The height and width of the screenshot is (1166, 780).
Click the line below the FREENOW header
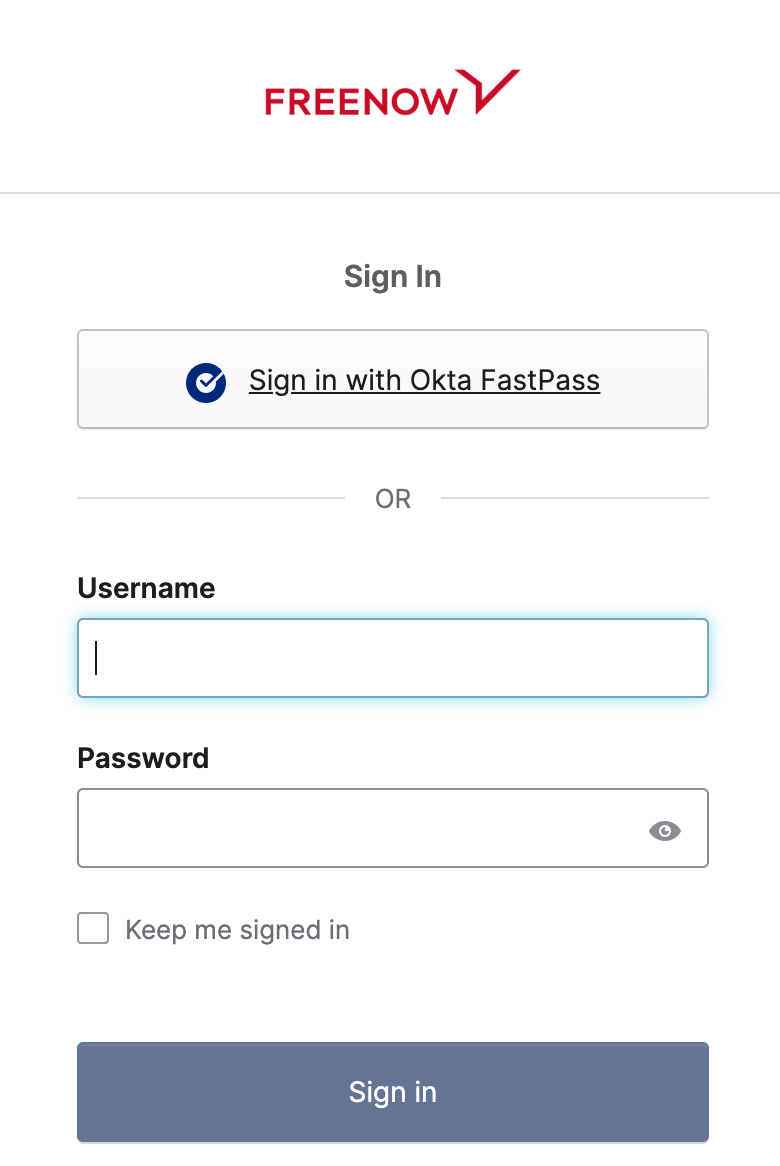tap(390, 193)
